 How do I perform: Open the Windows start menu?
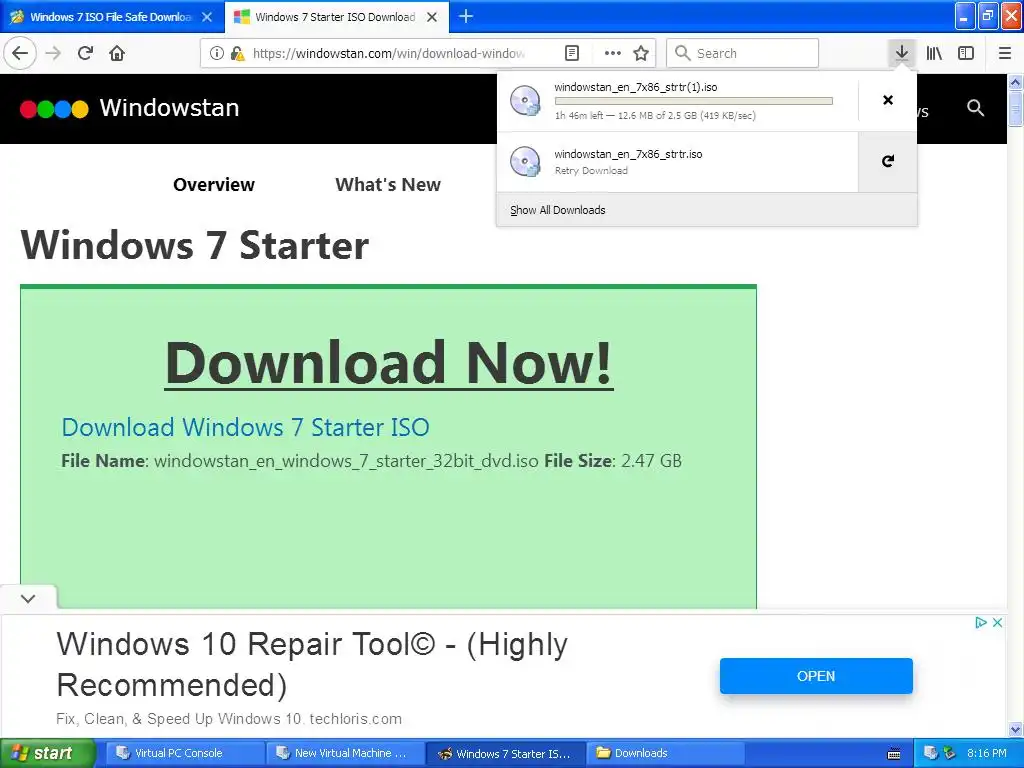[46, 753]
